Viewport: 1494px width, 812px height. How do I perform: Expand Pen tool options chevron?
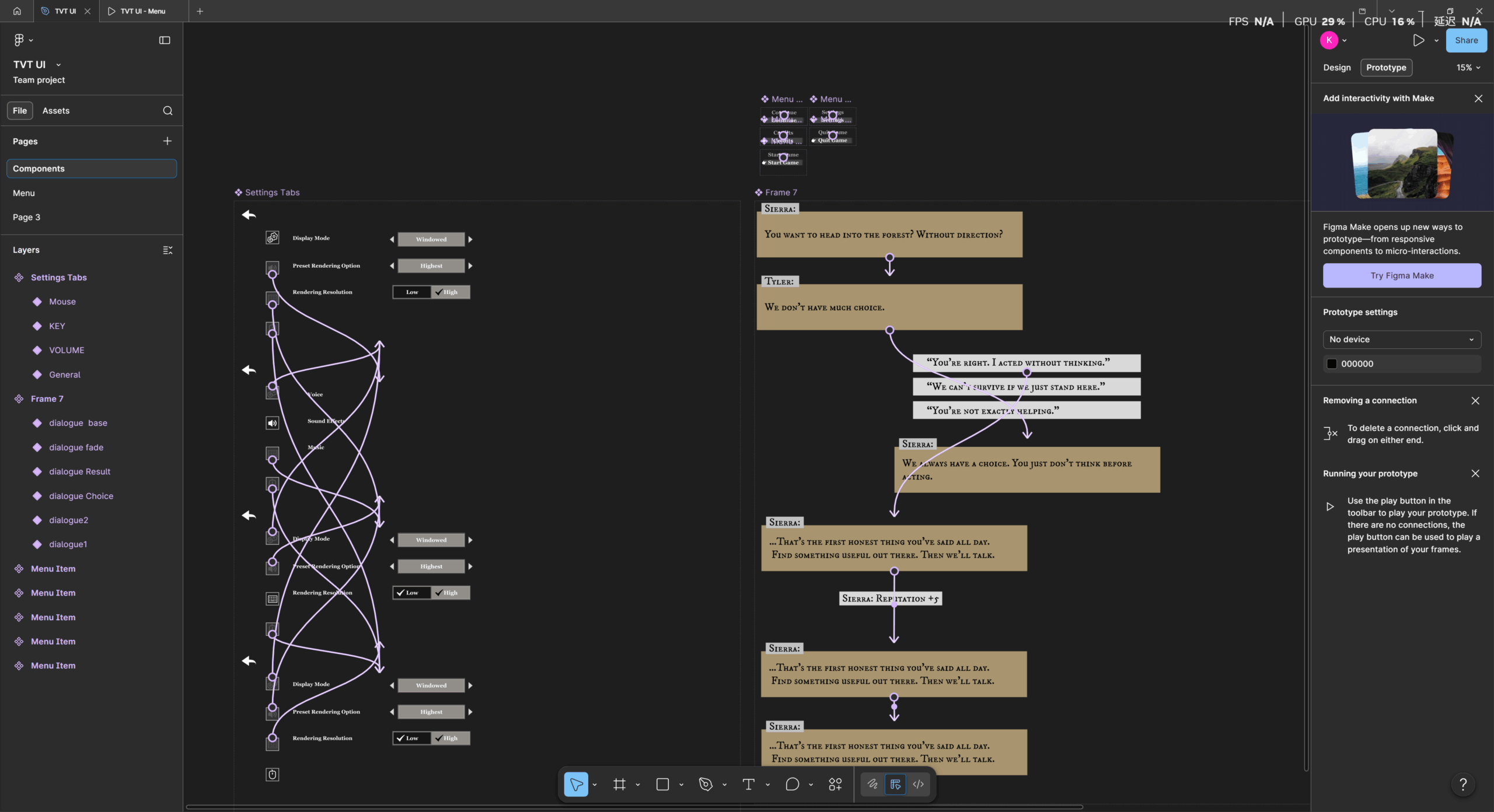pyautogui.click(x=724, y=785)
